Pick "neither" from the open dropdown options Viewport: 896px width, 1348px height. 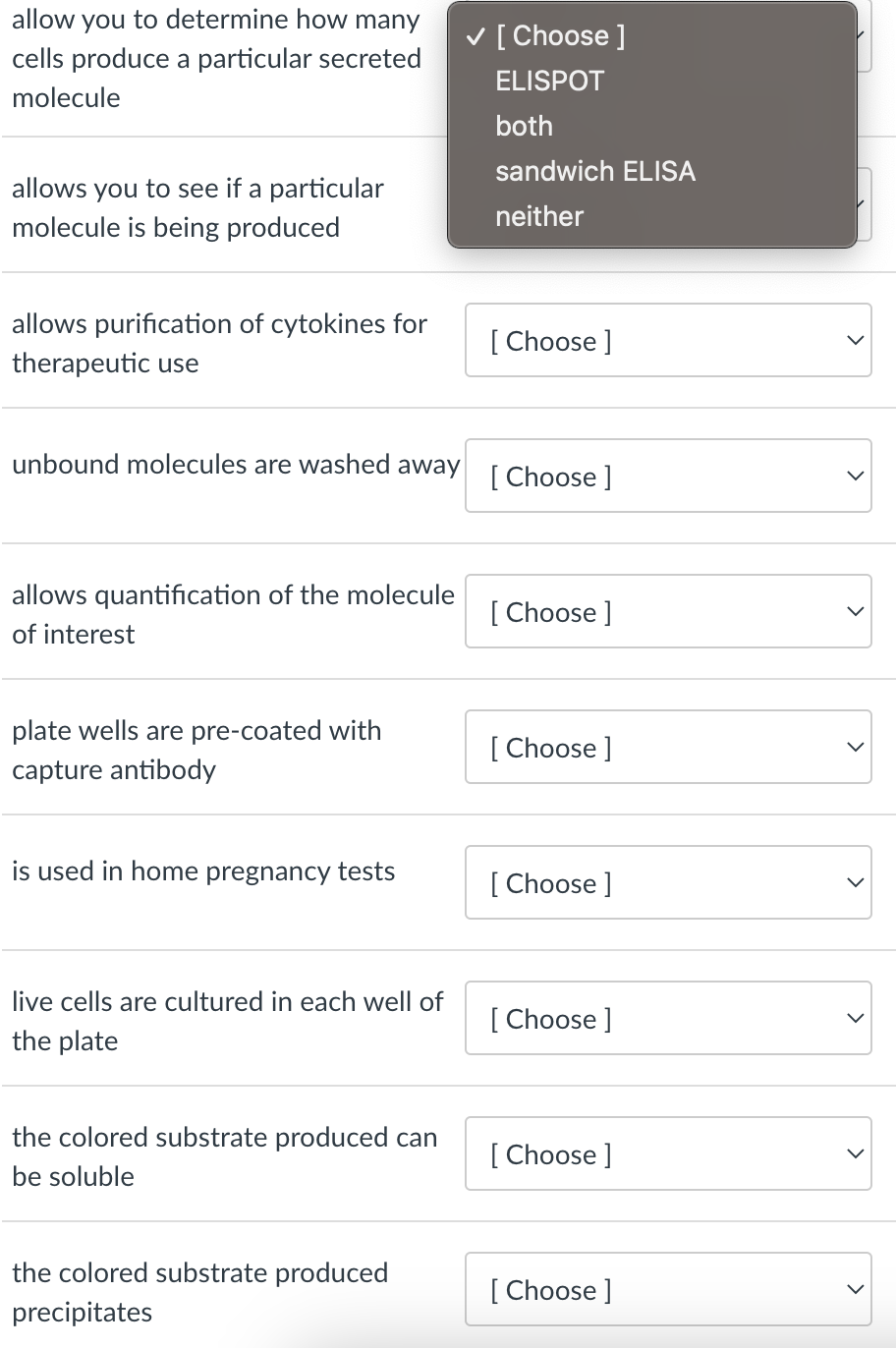pyautogui.click(x=538, y=216)
